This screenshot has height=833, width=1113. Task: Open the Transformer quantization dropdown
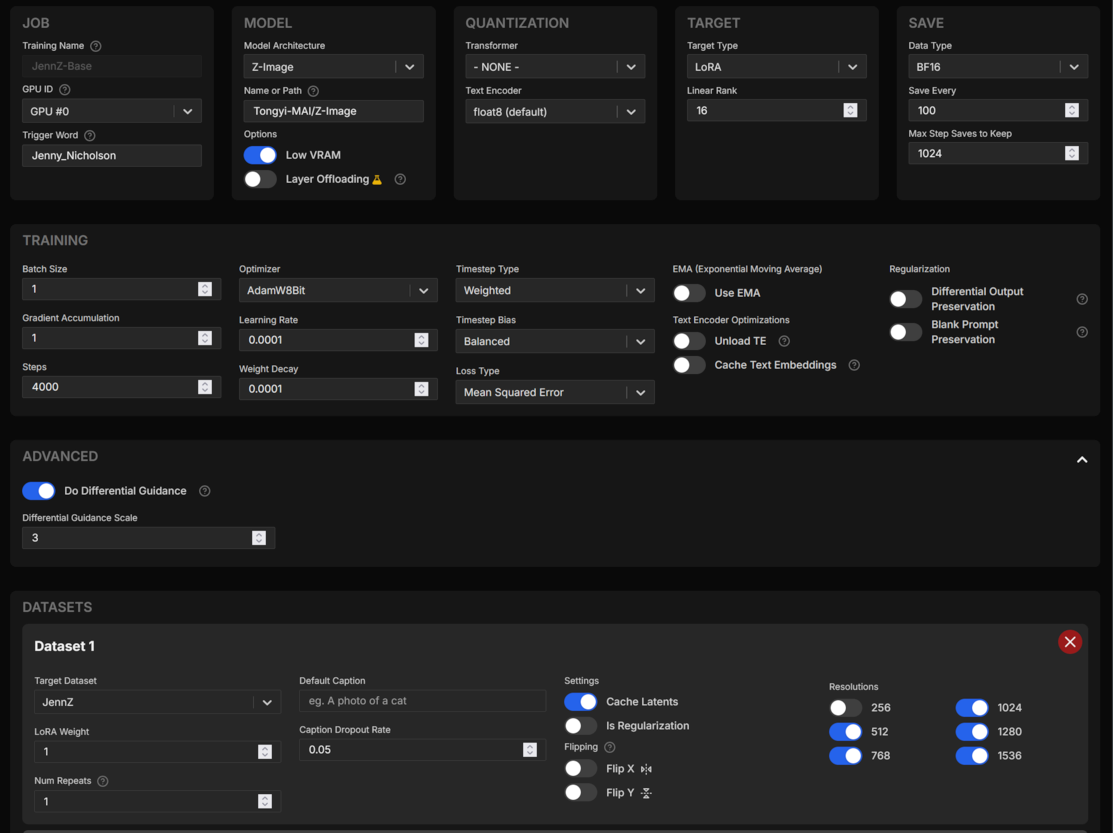[x=555, y=67]
